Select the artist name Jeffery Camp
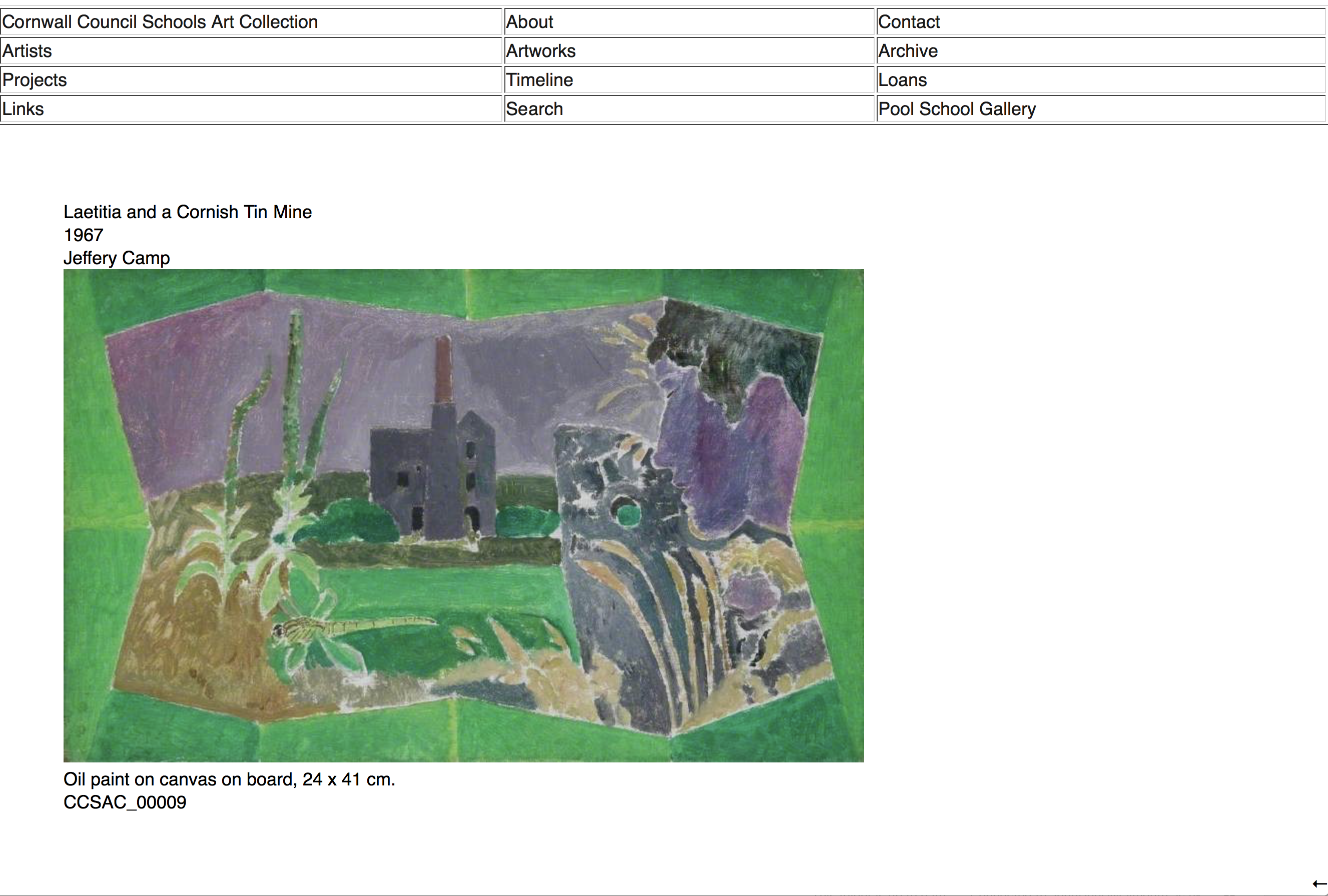1328x896 pixels. click(x=117, y=258)
